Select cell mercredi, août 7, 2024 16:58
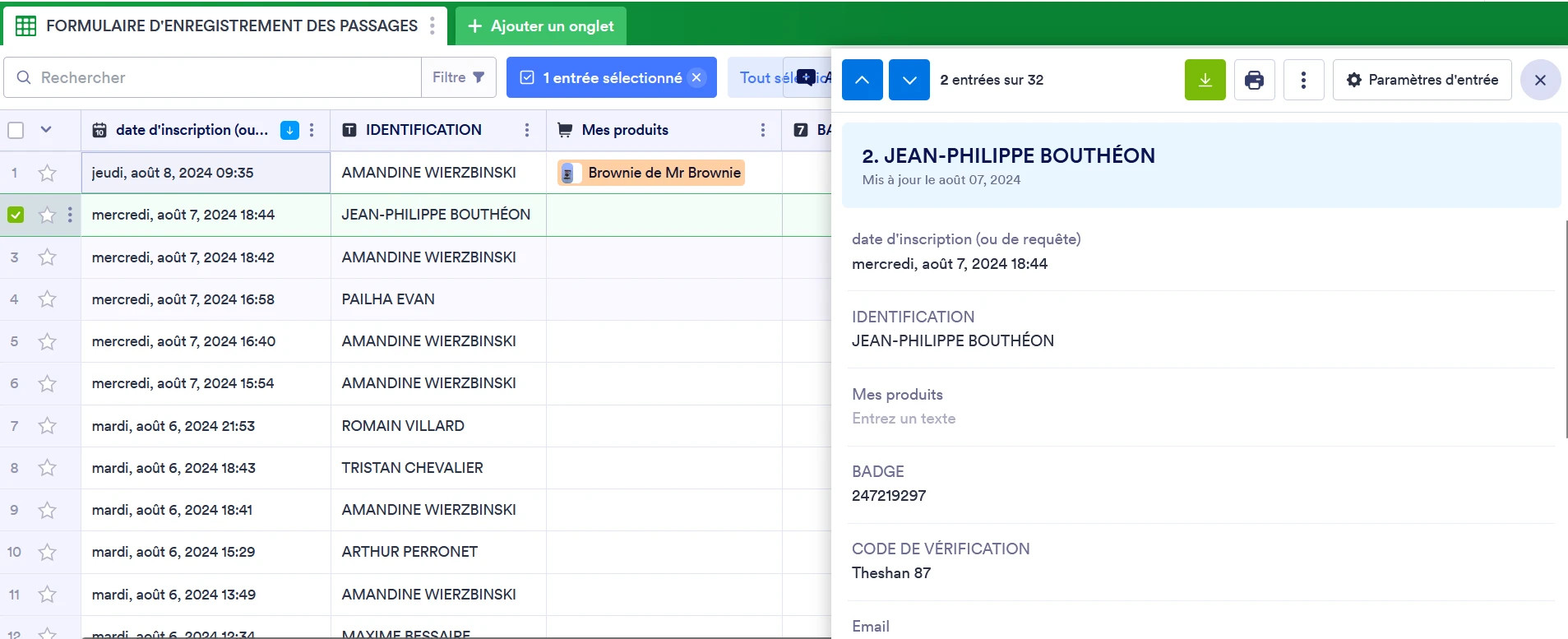 point(206,299)
